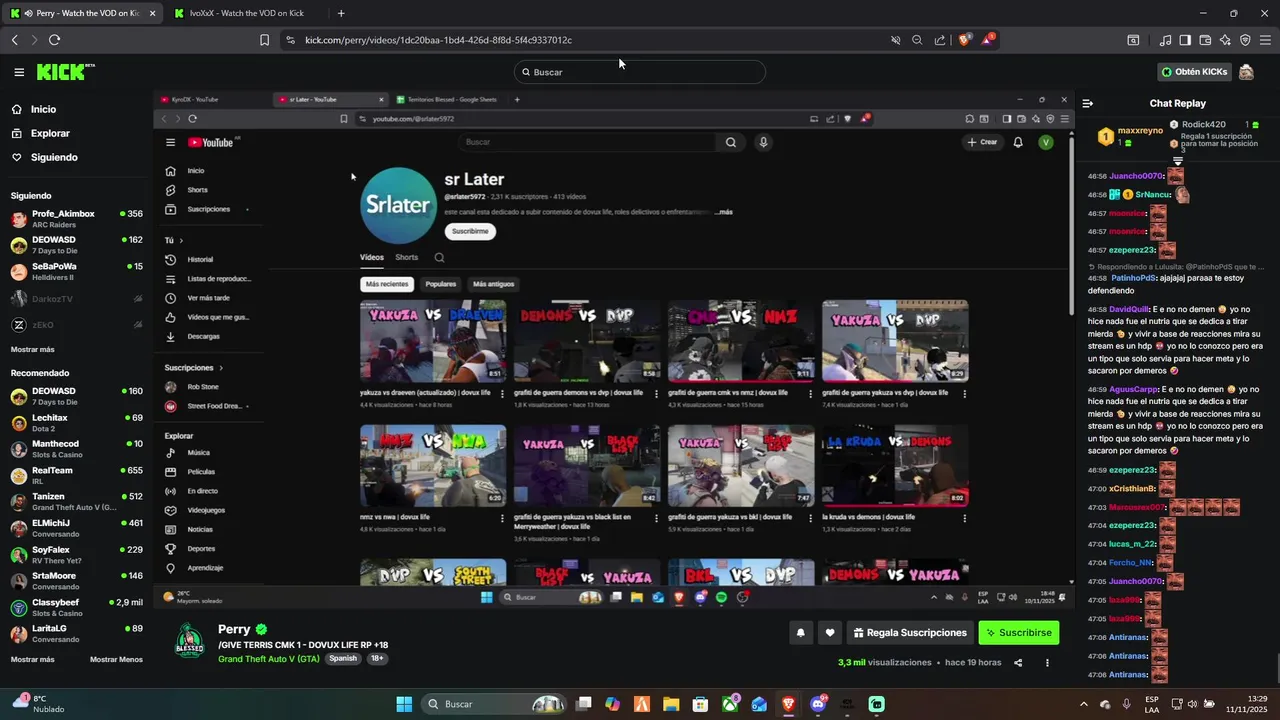
Task: Open Xbox app from taskbar
Action: tap(731, 704)
